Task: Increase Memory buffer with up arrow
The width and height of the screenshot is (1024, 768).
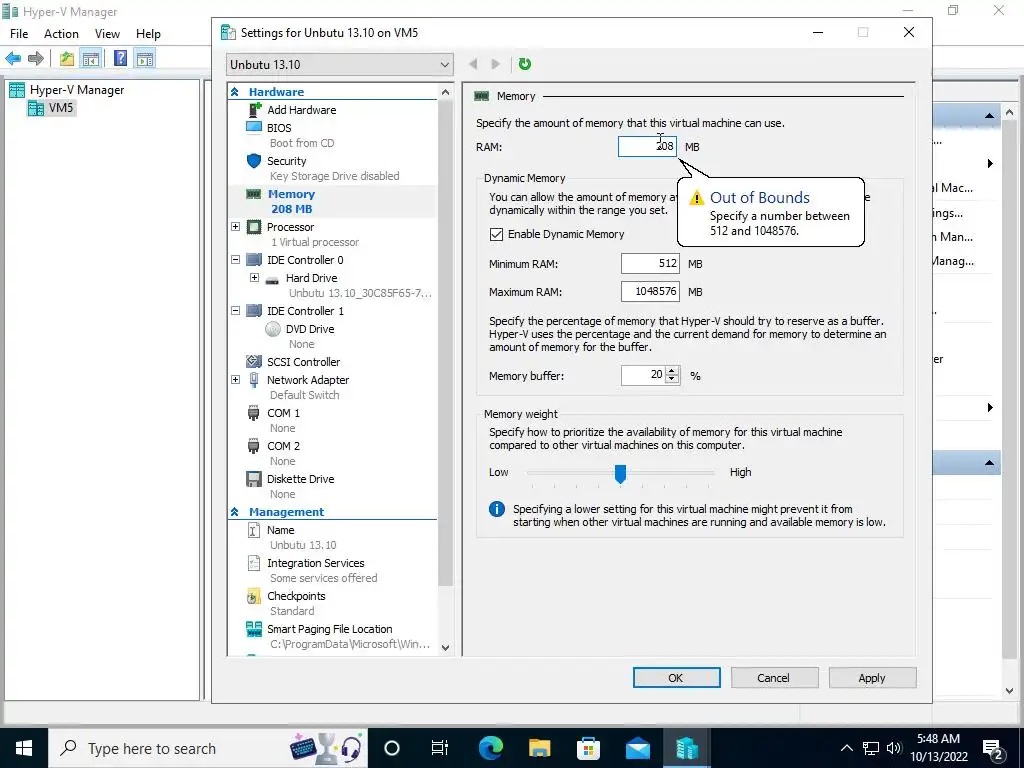Action: pyautogui.click(x=672, y=370)
